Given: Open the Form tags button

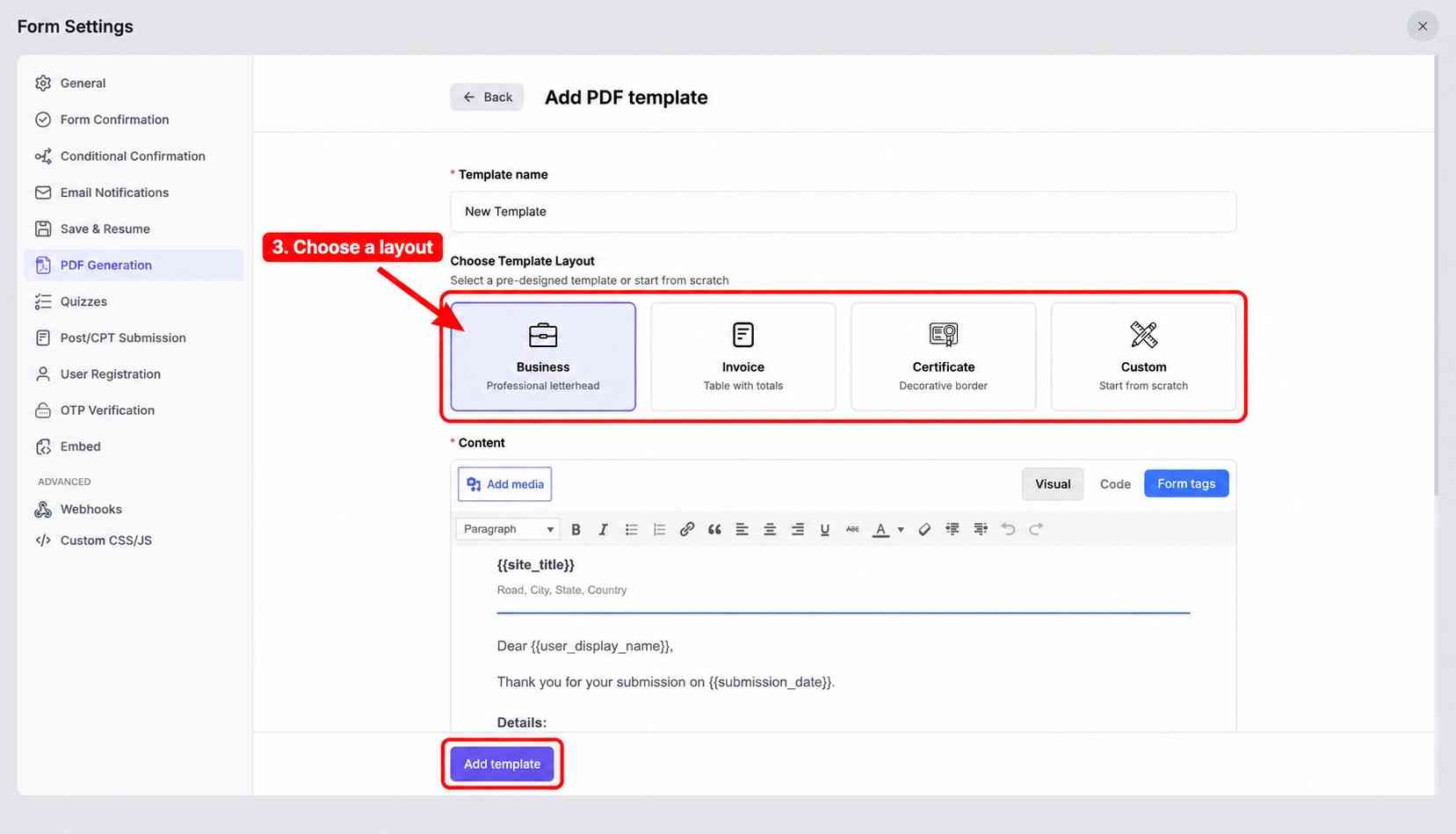Looking at the screenshot, I should 1186,483.
